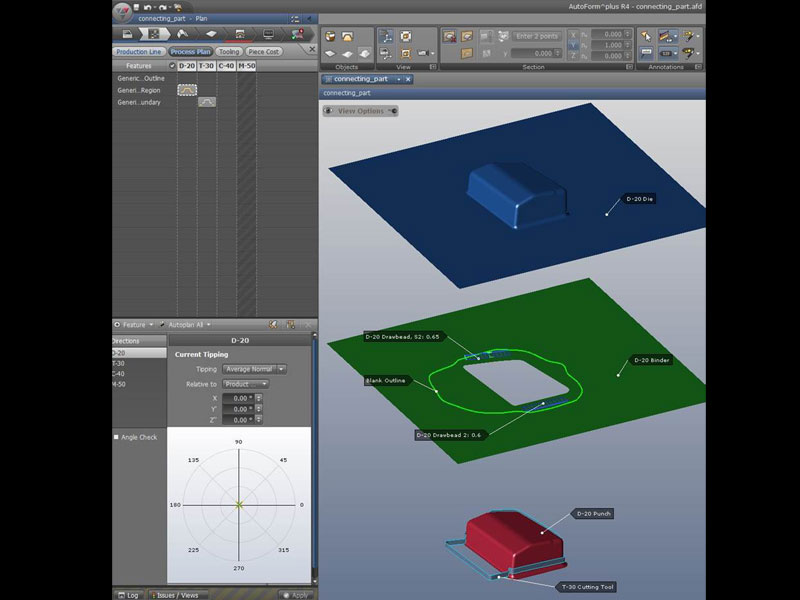Select C-40 in the Directions list
Image resolution: width=800 pixels, height=600 pixels.
click(139, 373)
